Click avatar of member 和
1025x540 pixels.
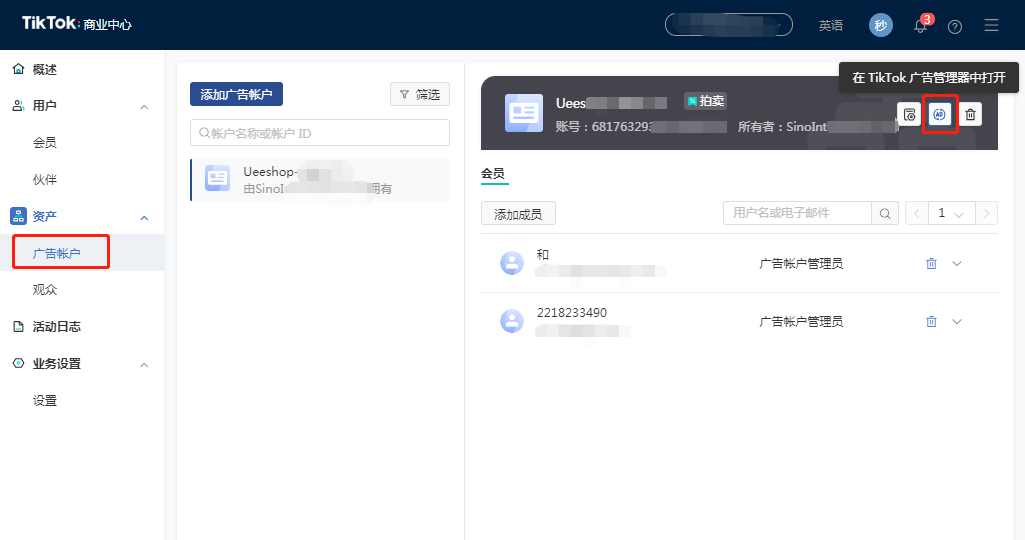[512, 263]
